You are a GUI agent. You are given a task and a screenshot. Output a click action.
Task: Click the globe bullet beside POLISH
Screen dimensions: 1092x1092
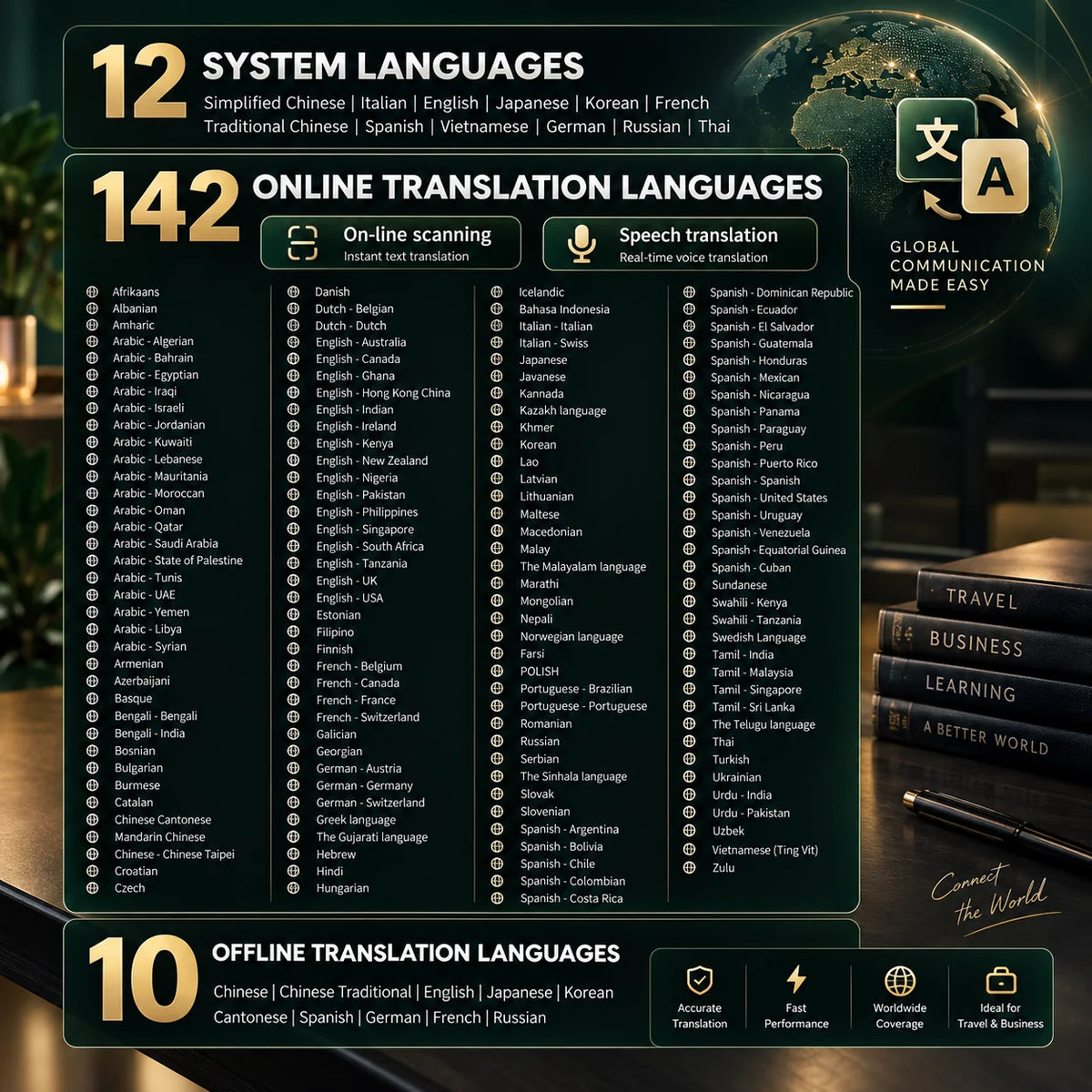[497, 671]
